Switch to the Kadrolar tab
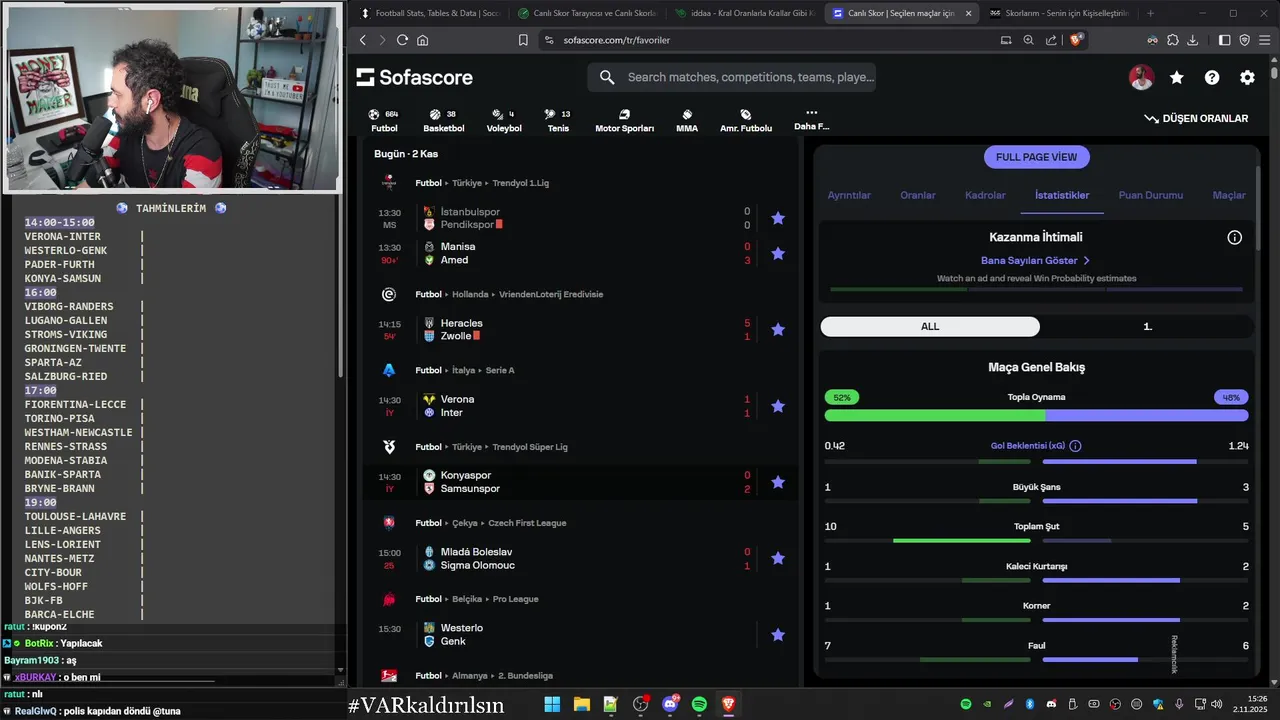This screenshot has width=1280, height=720. click(985, 195)
